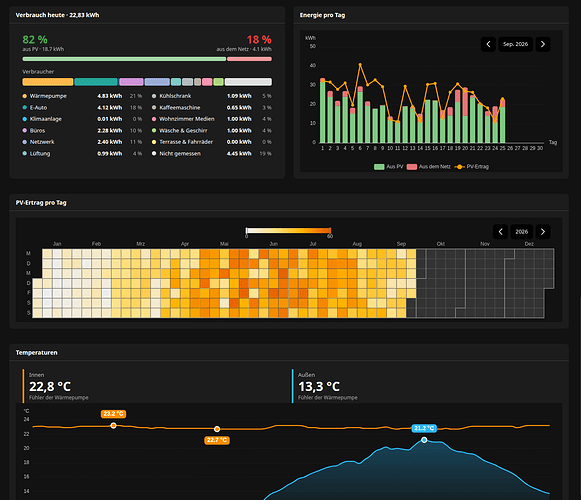Go to previous year in PV-Ertrag heatmap
The image size is (581, 500).
tap(500, 232)
